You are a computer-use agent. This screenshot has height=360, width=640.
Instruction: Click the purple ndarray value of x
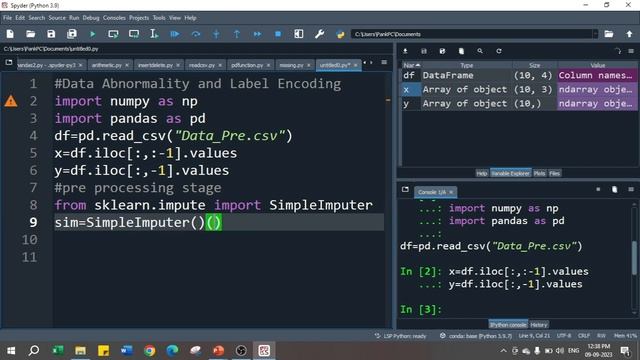[597, 89]
